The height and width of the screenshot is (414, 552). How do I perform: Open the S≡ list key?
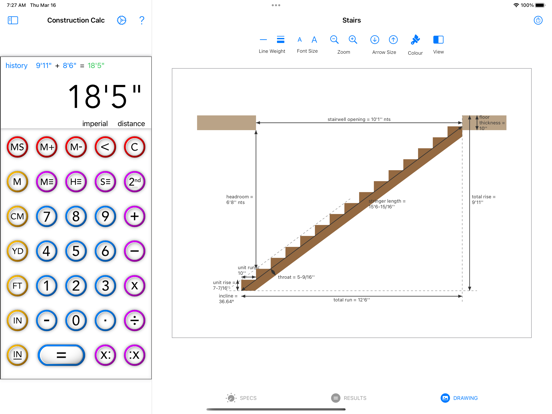click(105, 182)
